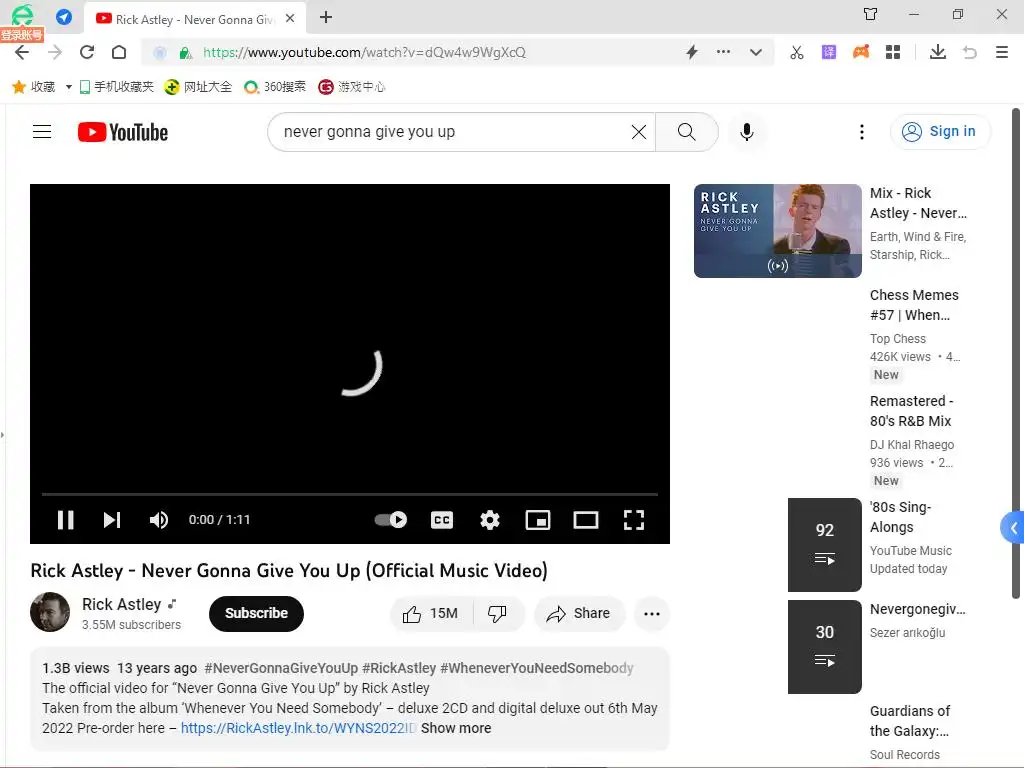Click the lightning speed mode icon
The height and width of the screenshot is (768, 1024).
click(x=692, y=52)
